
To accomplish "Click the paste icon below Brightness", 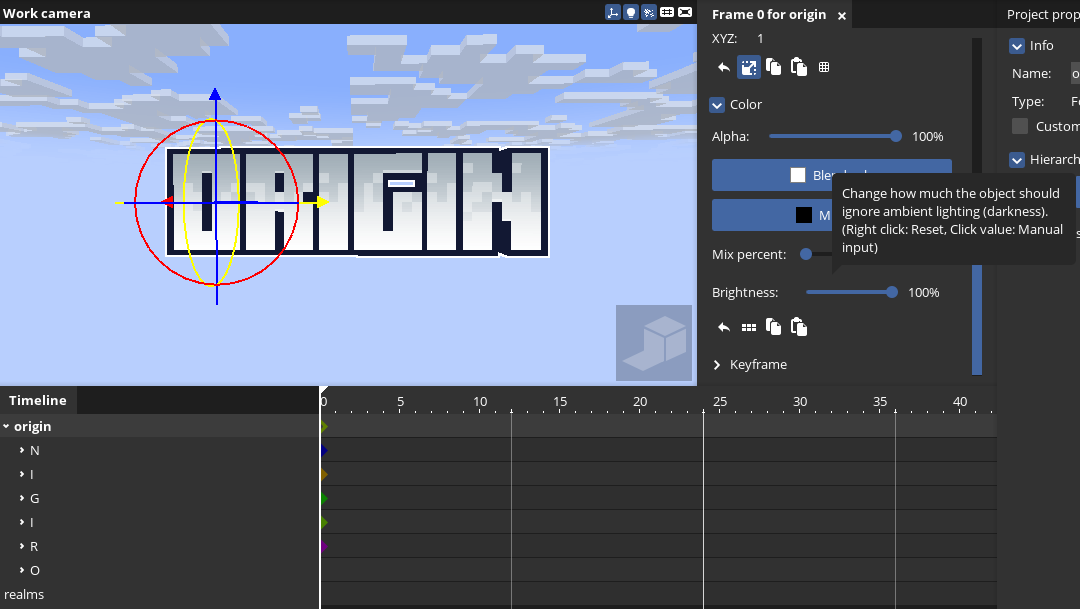I will point(798,327).
